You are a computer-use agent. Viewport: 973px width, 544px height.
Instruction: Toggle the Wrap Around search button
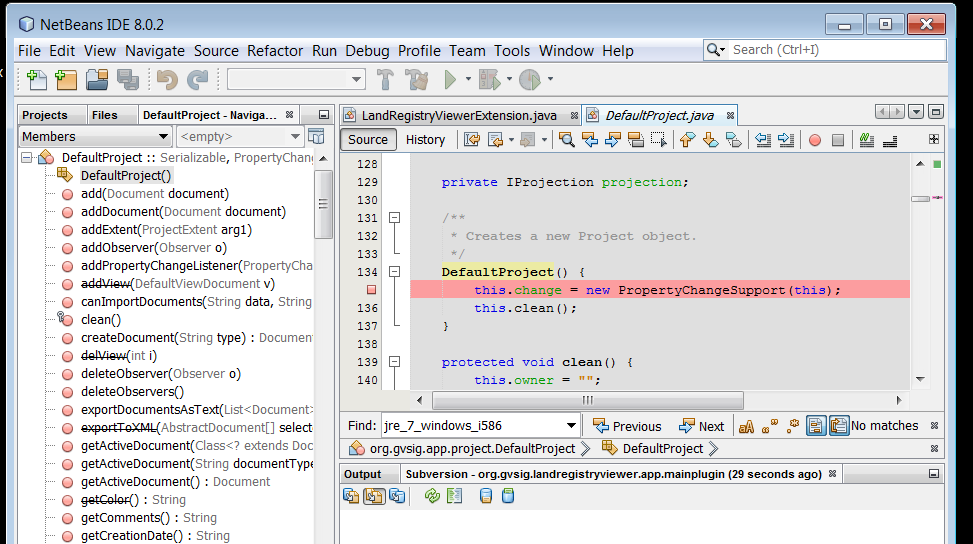[x=838, y=426]
